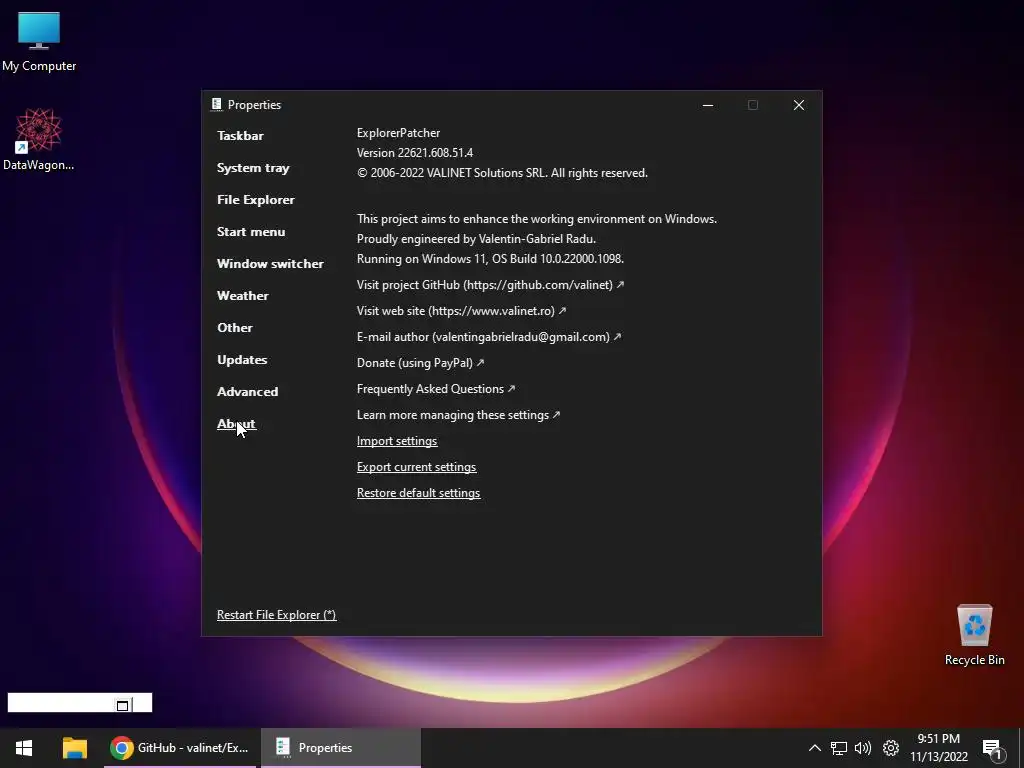Open the network status tray icon
1024x768 pixels.
click(839, 748)
